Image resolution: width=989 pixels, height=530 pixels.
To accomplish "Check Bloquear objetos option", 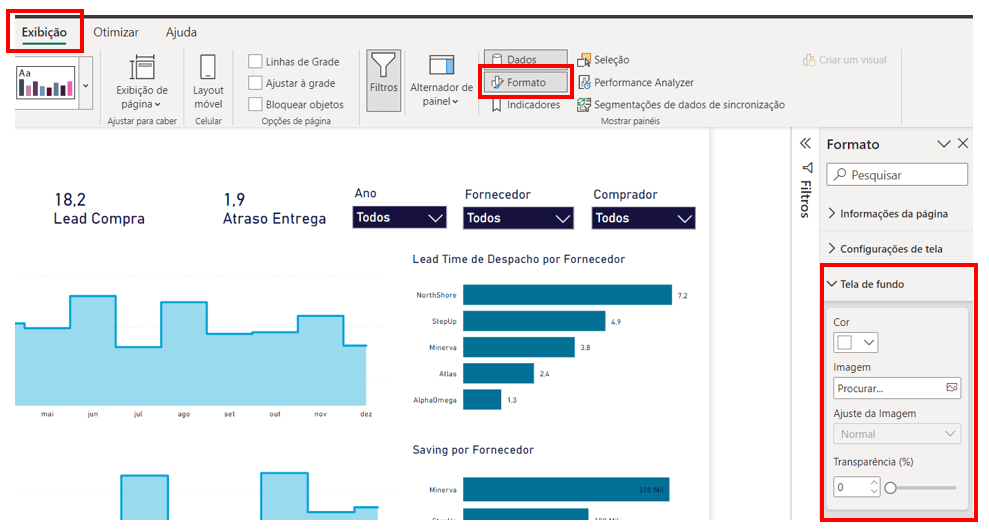I will click(x=255, y=104).
